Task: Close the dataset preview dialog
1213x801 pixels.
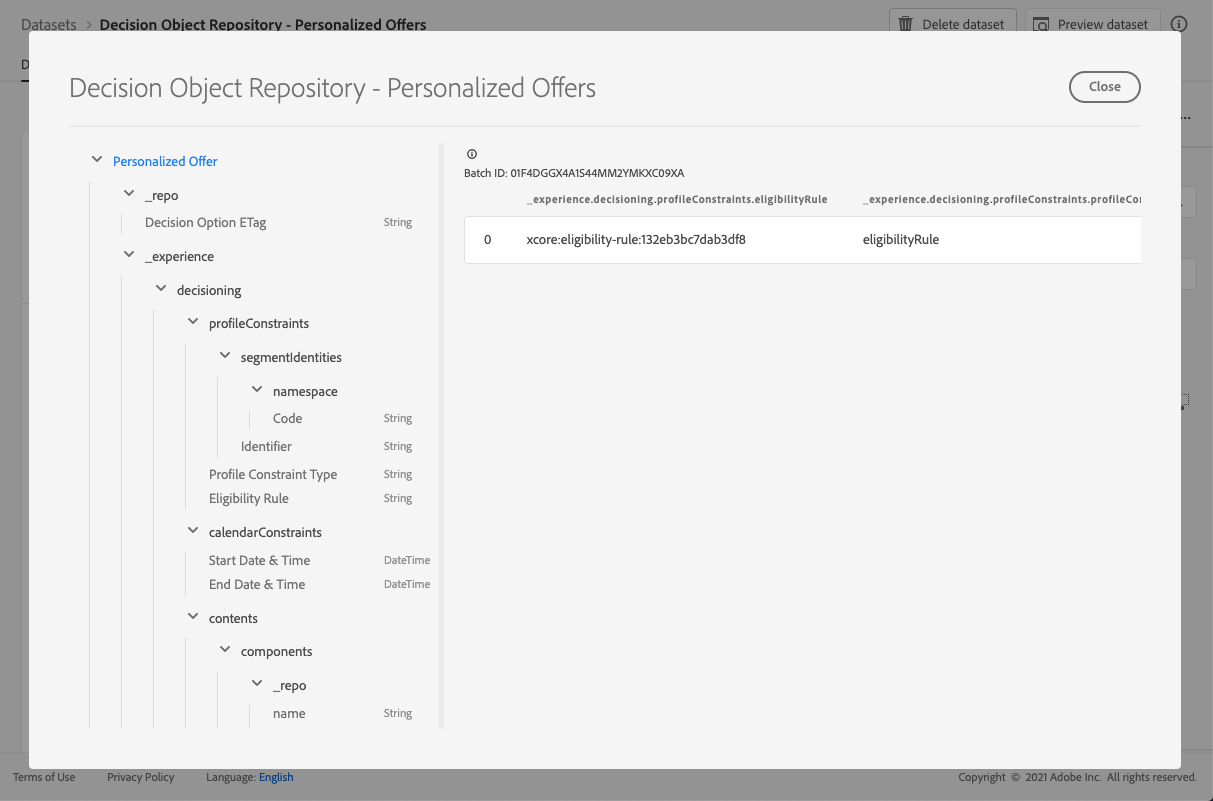Action: (x=1104, y=87)
